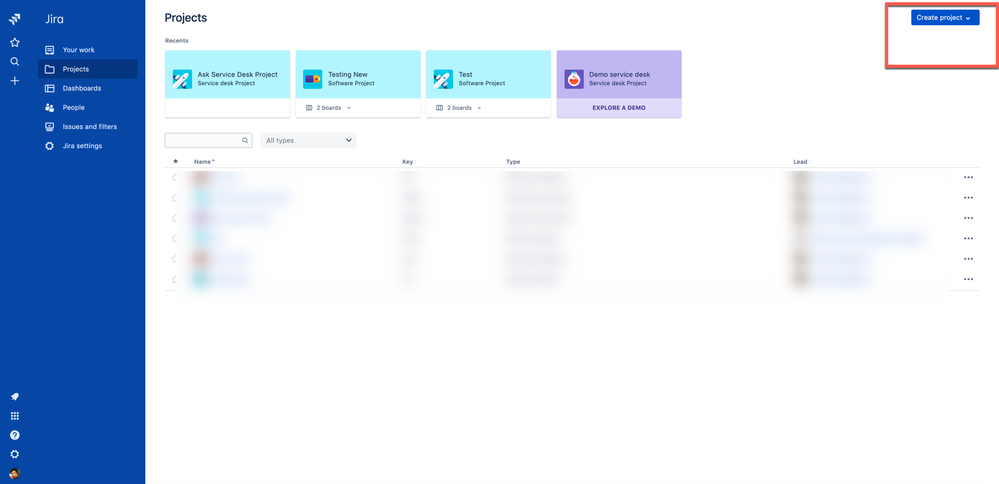Open Starred and recent star icon
999x484 pixels.
(15, 43)
